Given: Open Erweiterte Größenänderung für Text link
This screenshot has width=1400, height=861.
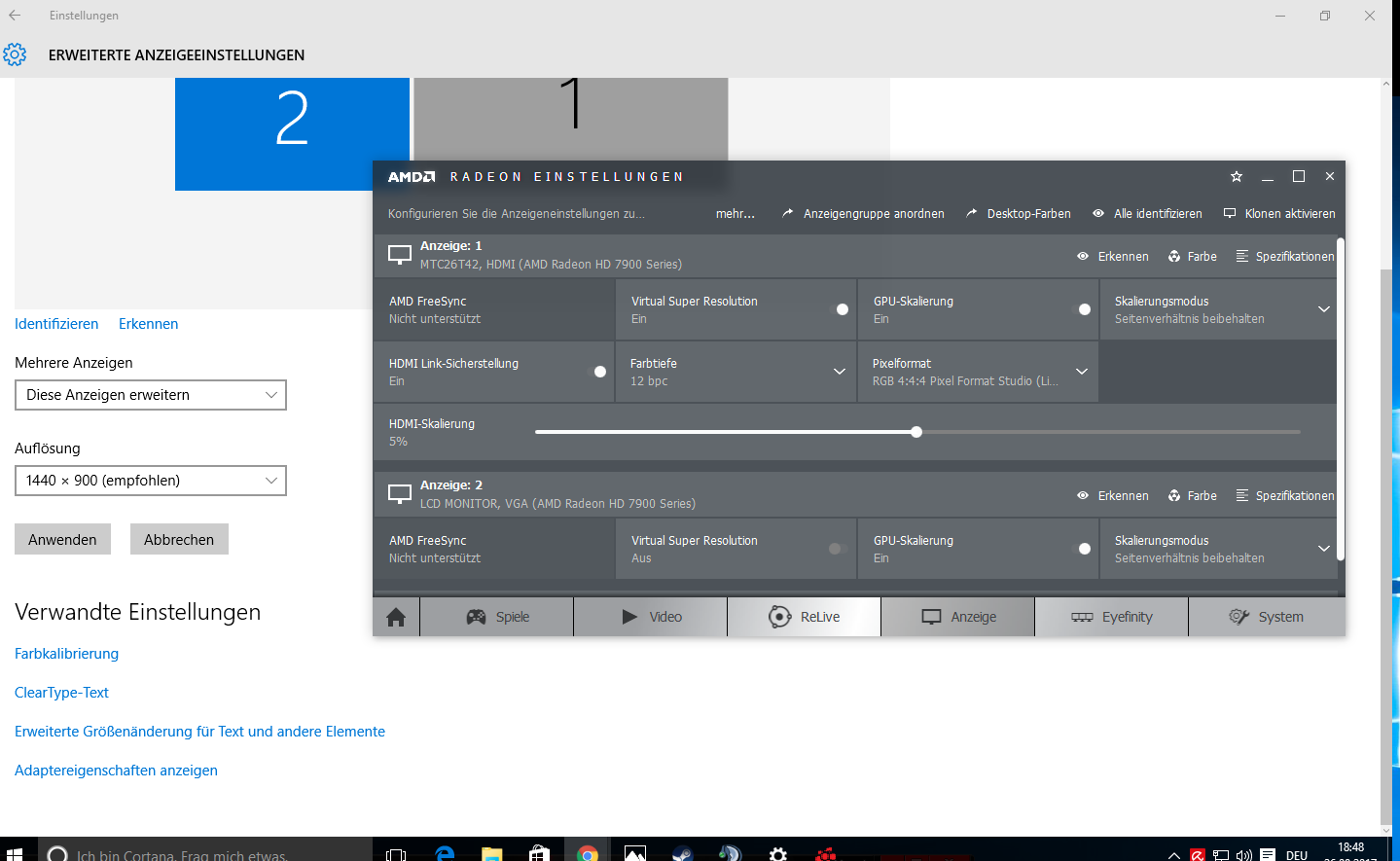Looking at the screenshot, I should (x=199, y=732).
